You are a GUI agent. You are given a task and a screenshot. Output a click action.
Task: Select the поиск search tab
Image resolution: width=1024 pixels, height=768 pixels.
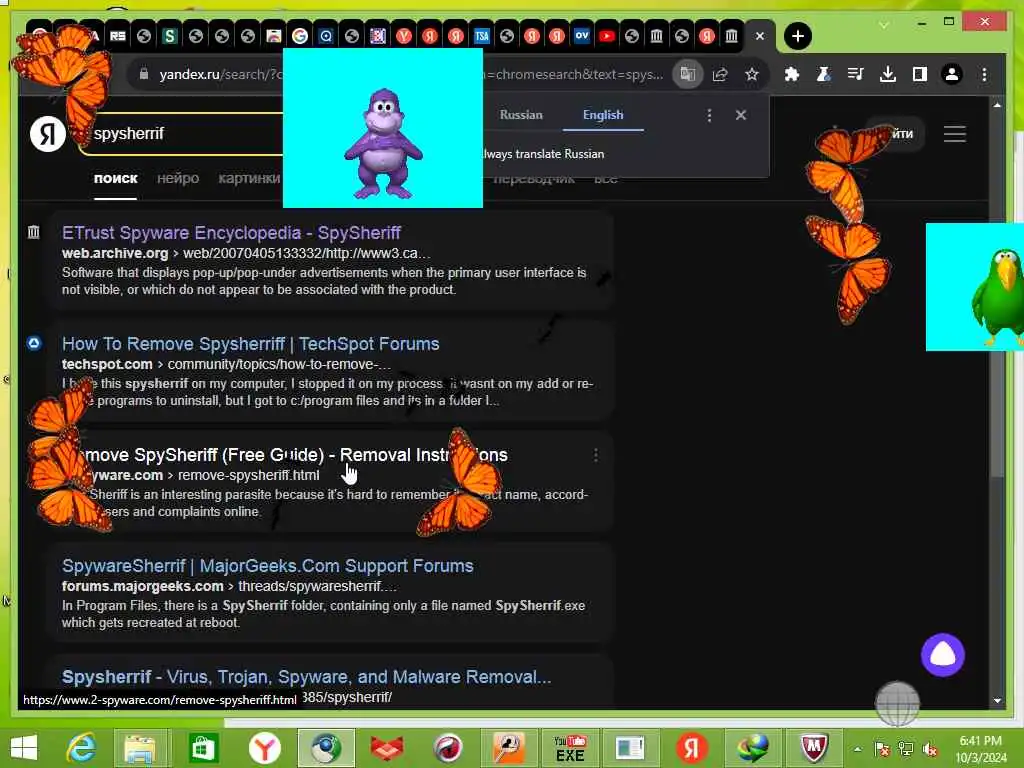point(116,178)
